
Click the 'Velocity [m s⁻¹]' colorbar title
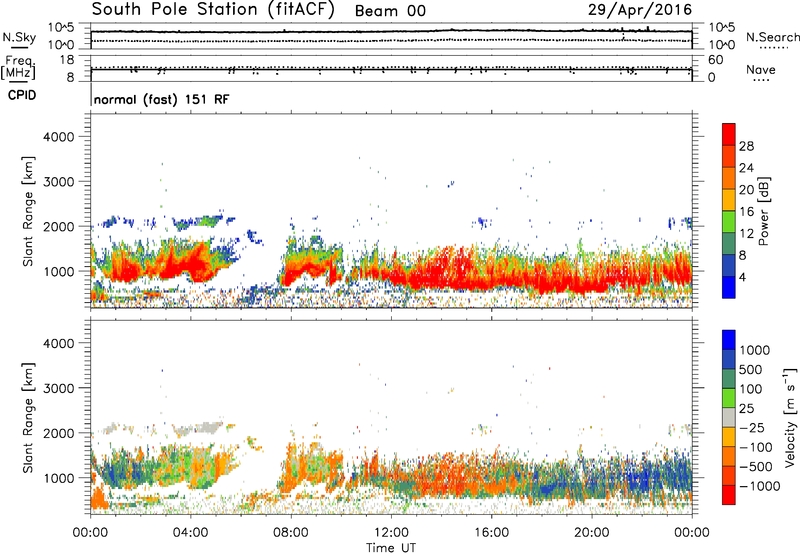(790, 417)
